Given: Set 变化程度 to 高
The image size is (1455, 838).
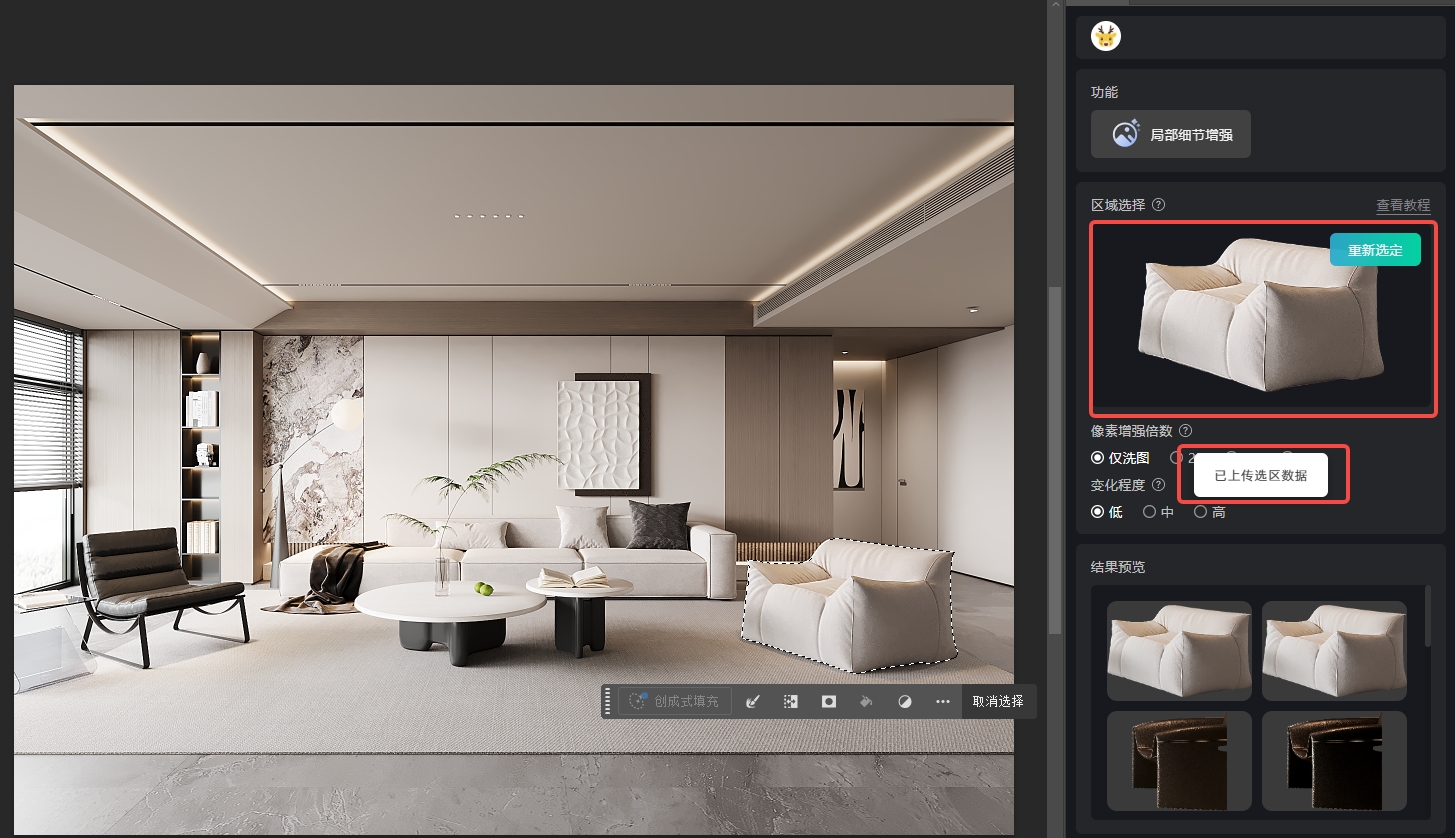Looking at the screenshot, I should click(x=1210, y=512).
